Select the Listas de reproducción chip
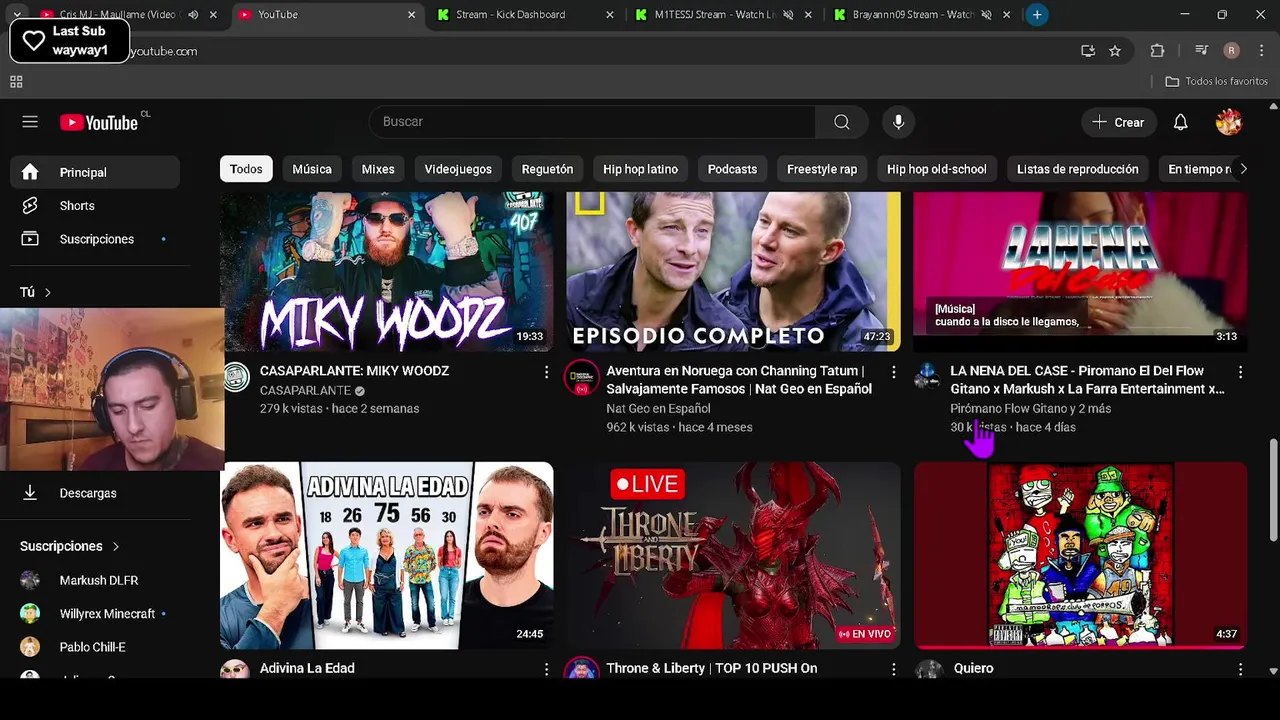 click(x=1078, y=169)
